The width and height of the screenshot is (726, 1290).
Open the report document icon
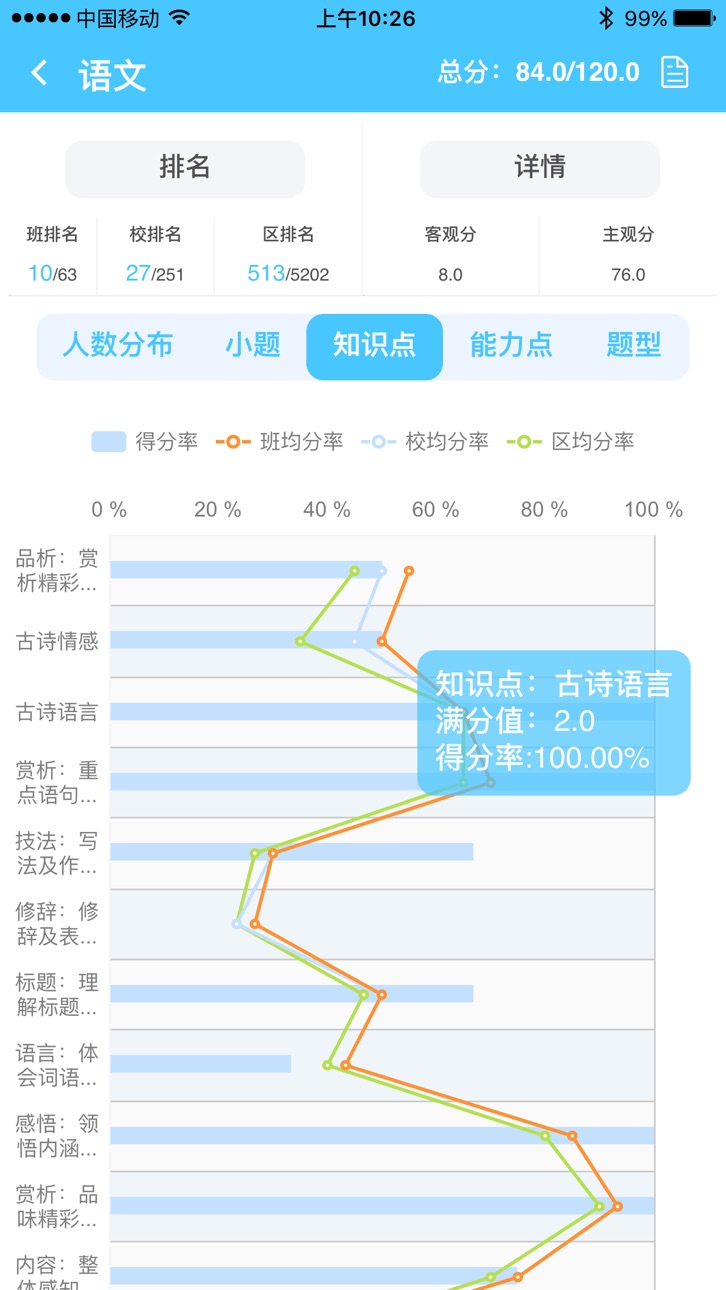click(x=675, y=72)
